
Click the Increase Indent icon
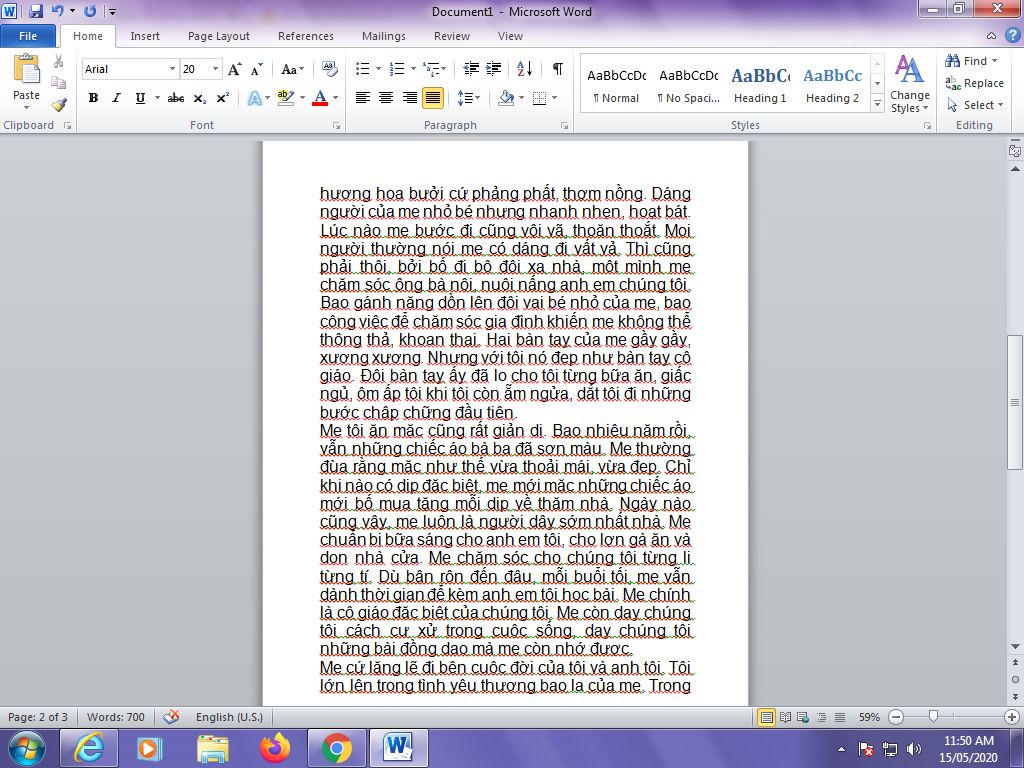click(494, 69)
